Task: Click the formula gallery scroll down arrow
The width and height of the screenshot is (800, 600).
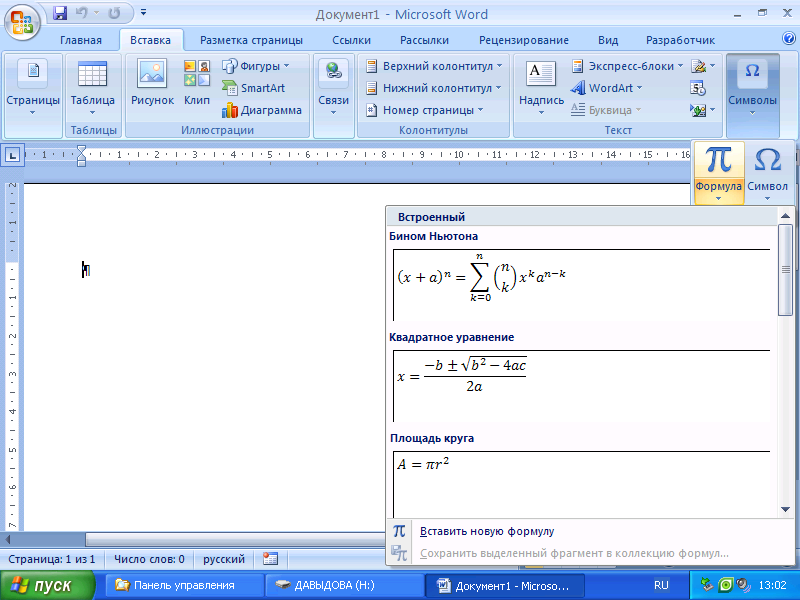Action: [x=785, y=509]
